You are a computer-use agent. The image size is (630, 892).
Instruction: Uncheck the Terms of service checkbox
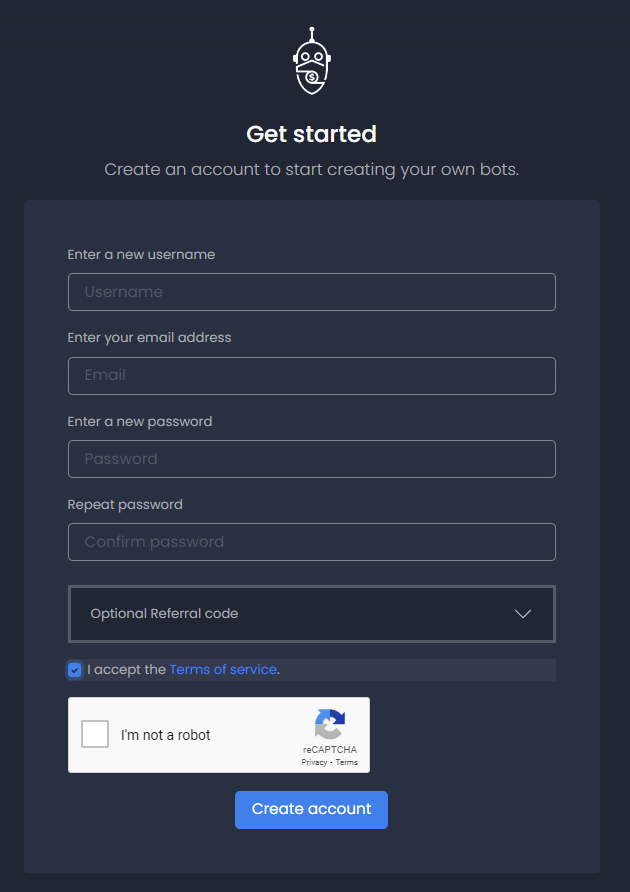75,670
